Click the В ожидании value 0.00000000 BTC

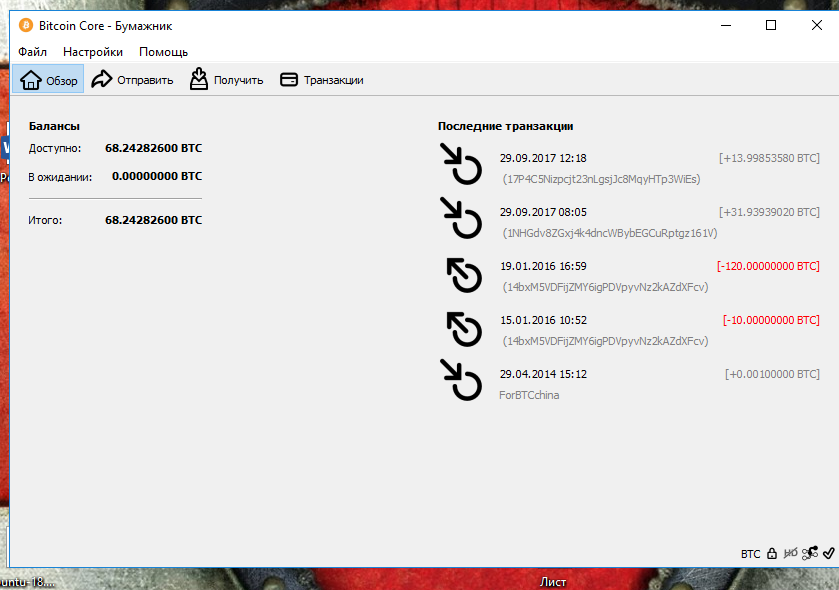point(157,176)
